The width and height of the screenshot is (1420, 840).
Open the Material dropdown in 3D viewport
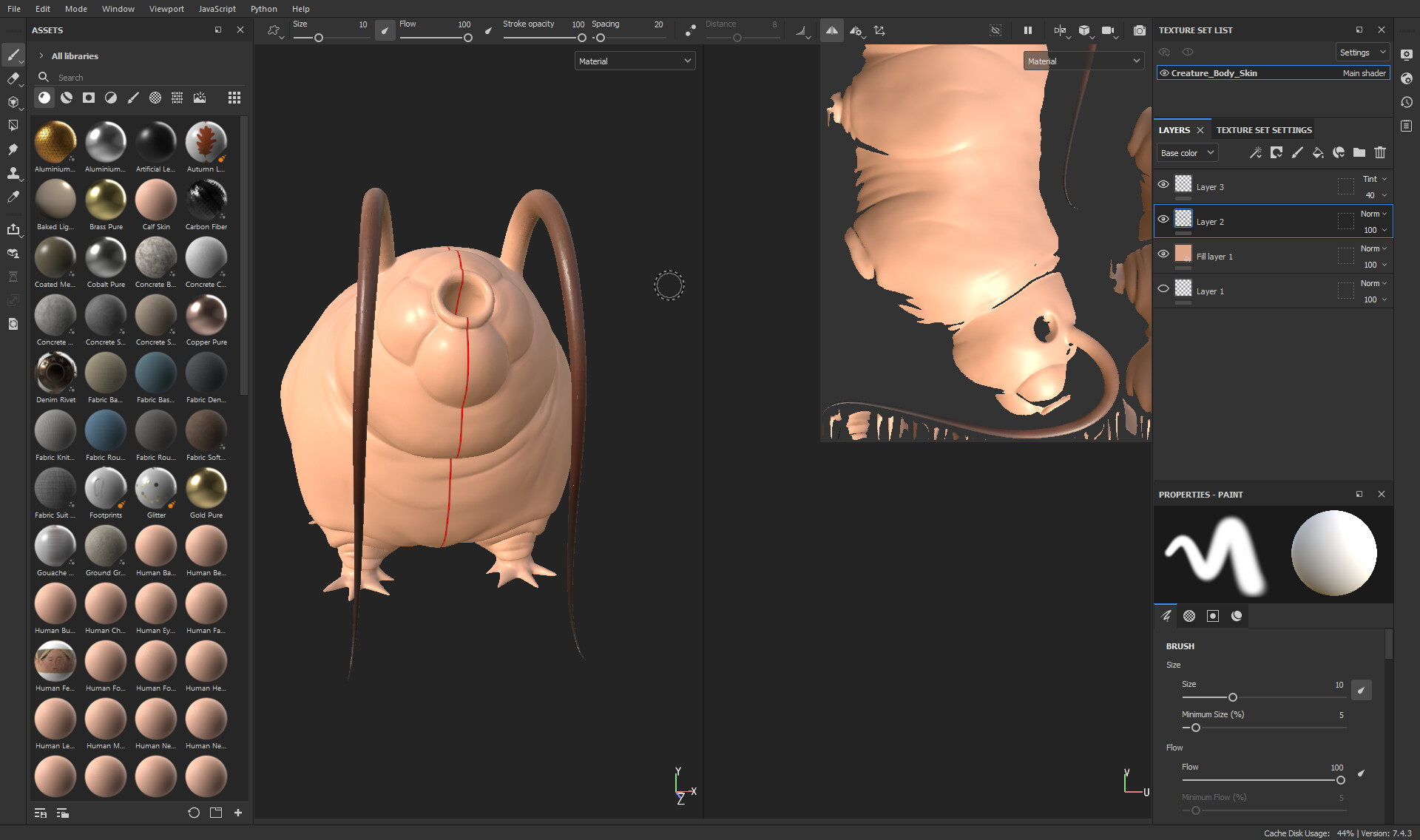[635, 61]
